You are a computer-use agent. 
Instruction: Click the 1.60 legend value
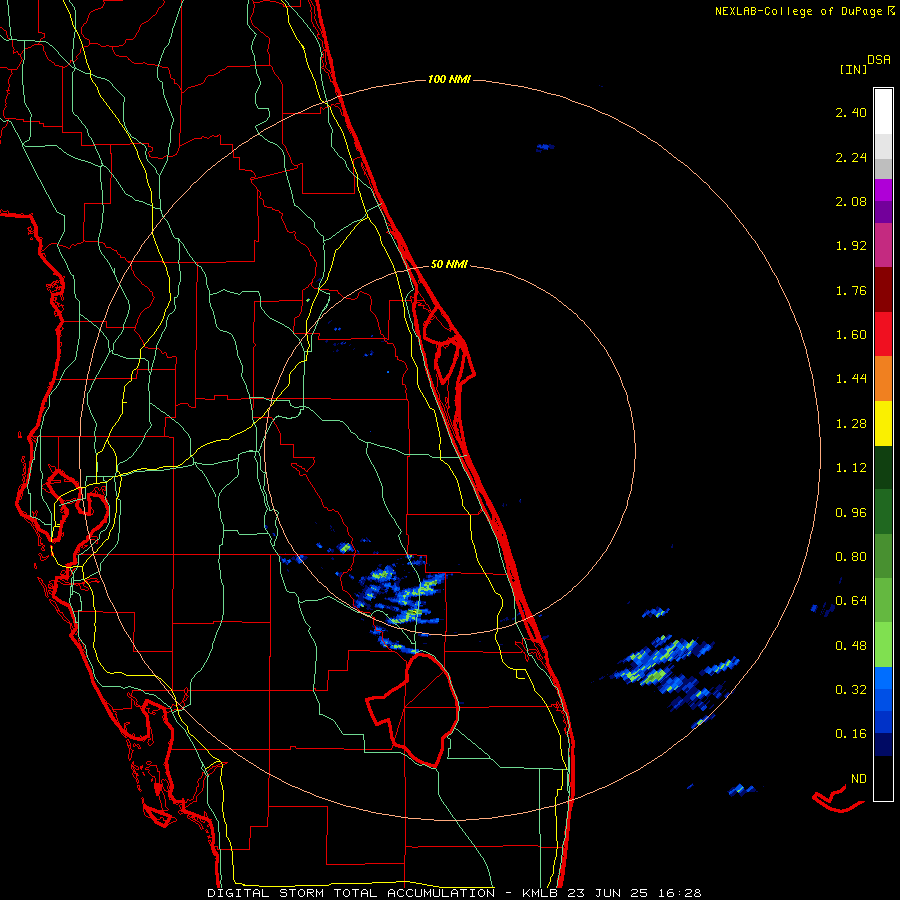tap(851, 335)
